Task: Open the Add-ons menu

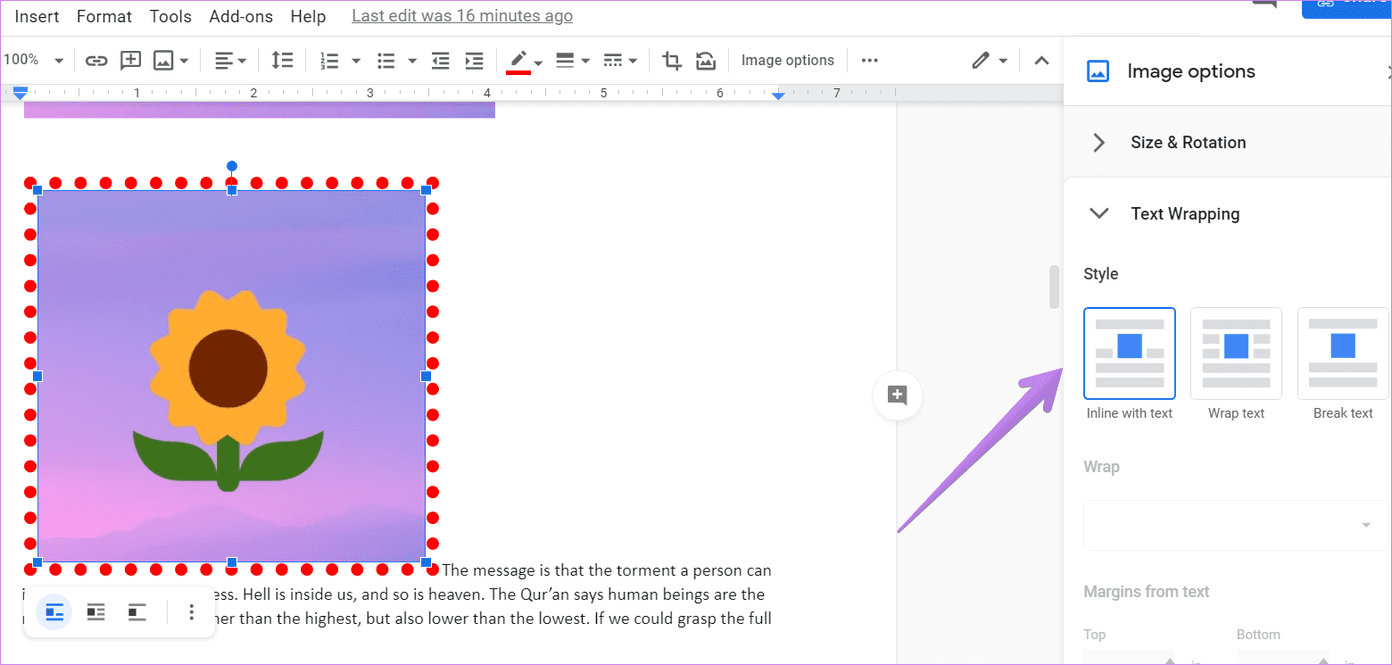Action: point(240,16)
